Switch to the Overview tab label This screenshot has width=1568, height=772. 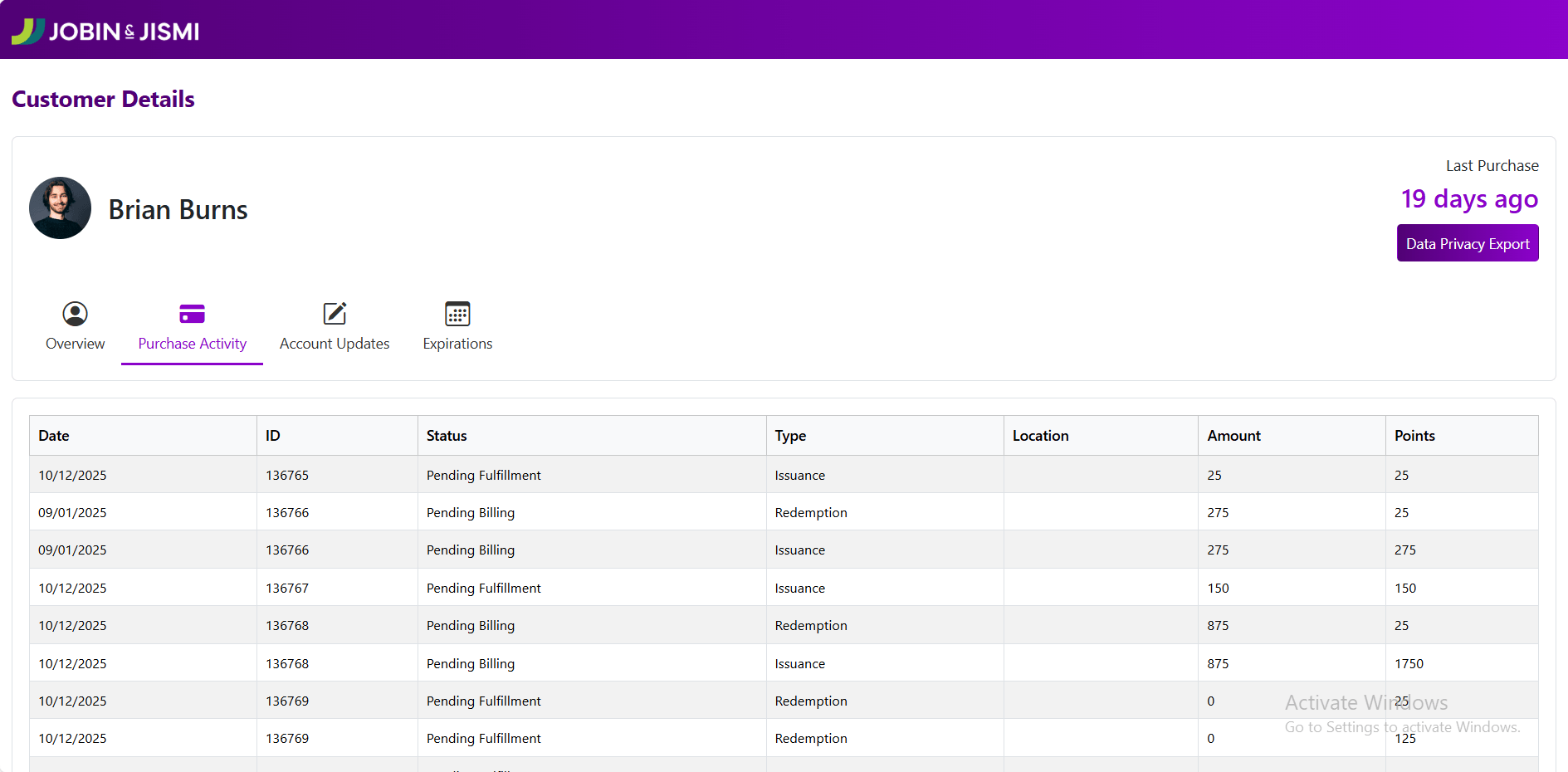click(75, 344)
